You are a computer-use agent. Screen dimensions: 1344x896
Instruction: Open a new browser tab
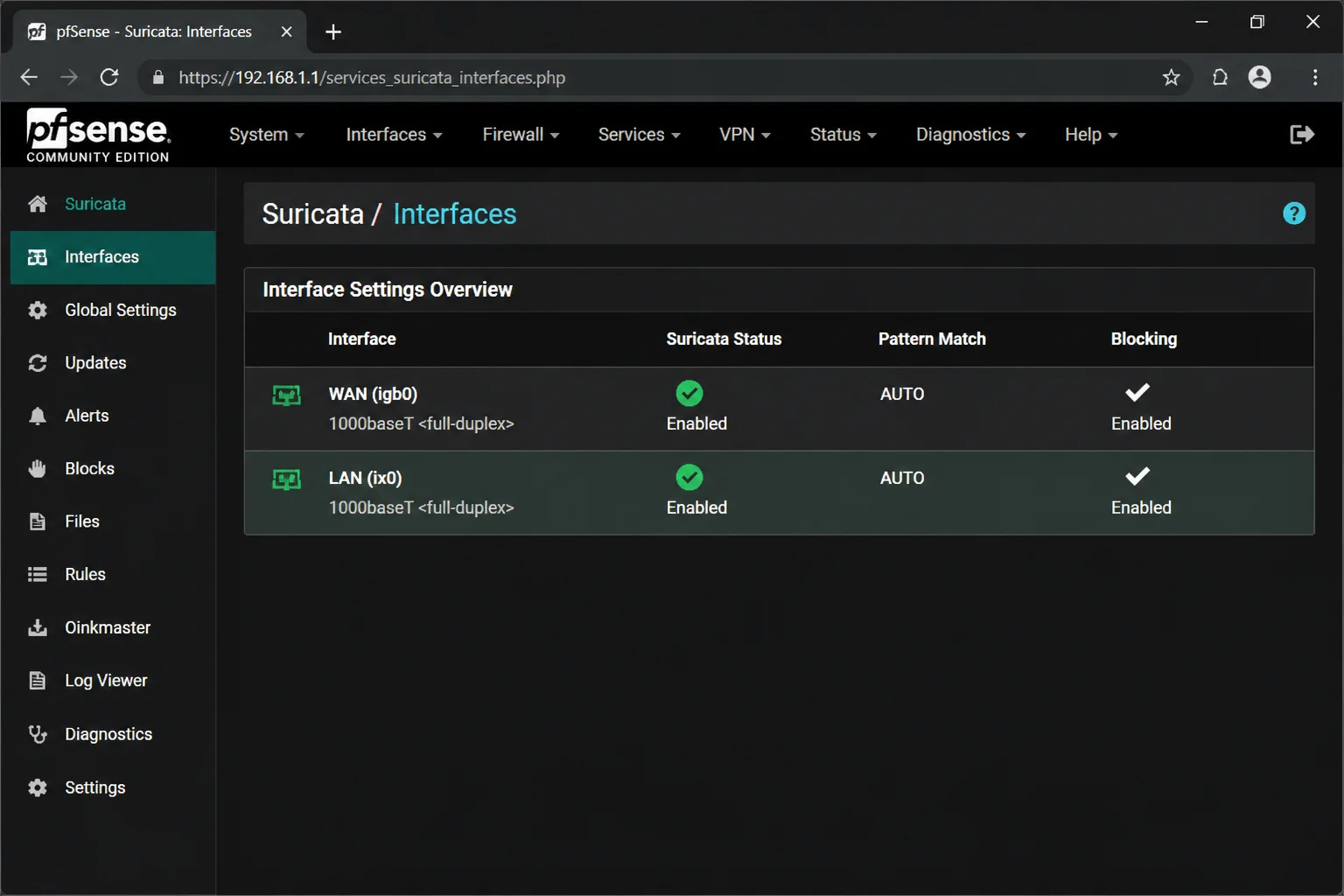tap(333, 32)
